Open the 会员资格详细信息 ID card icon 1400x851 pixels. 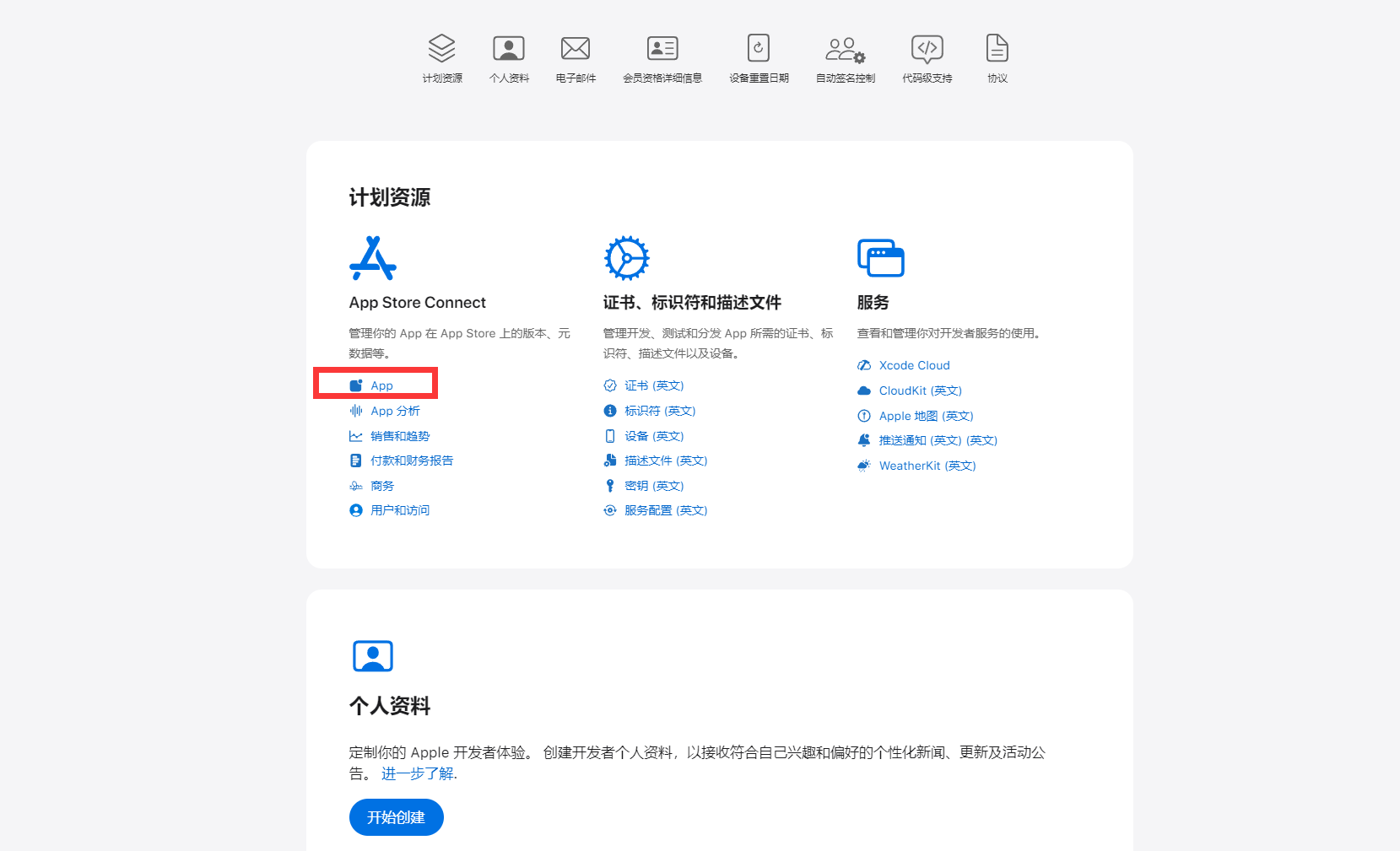(662, 48)
